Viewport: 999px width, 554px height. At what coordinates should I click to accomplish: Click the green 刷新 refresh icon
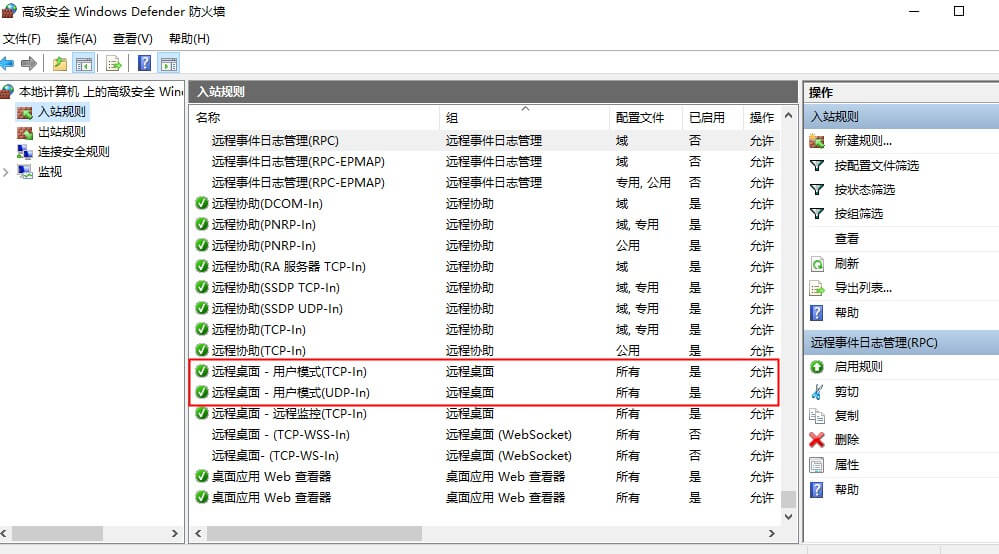point(817,264)
